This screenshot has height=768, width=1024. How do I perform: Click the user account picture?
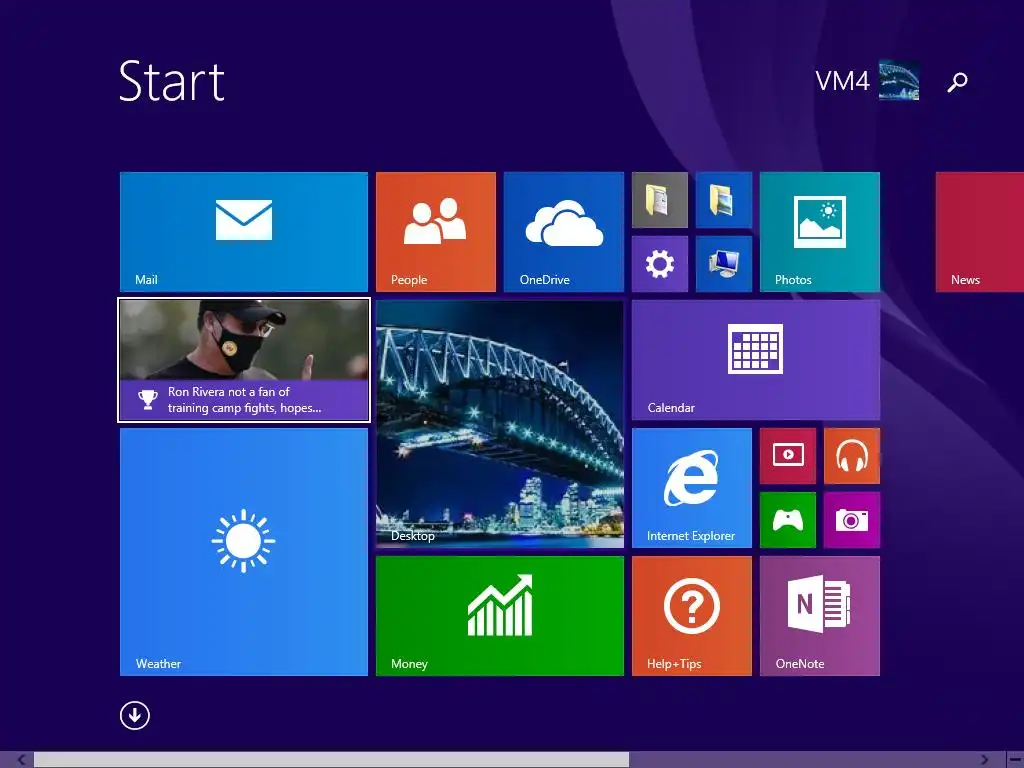click(899, 80)
